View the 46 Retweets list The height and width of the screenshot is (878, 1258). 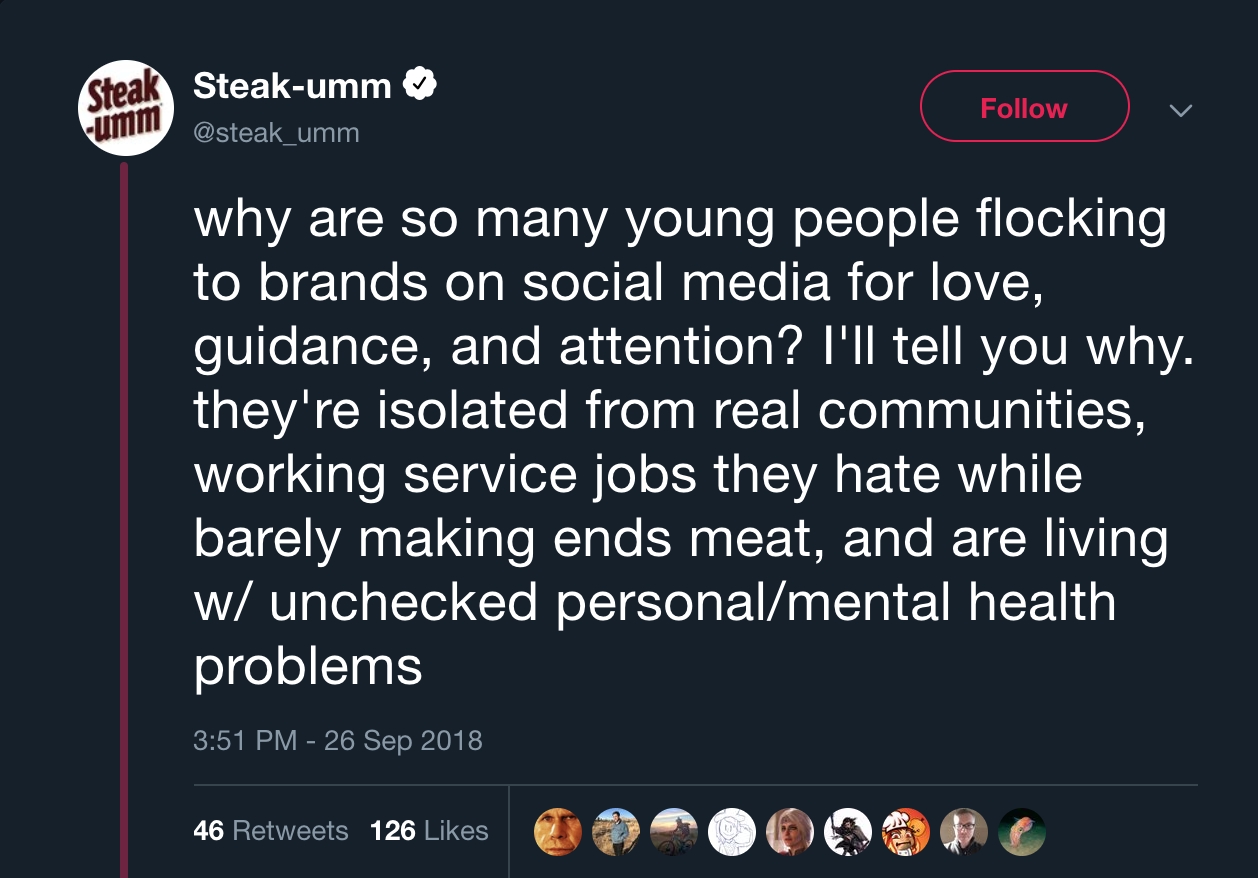point(270,831)
